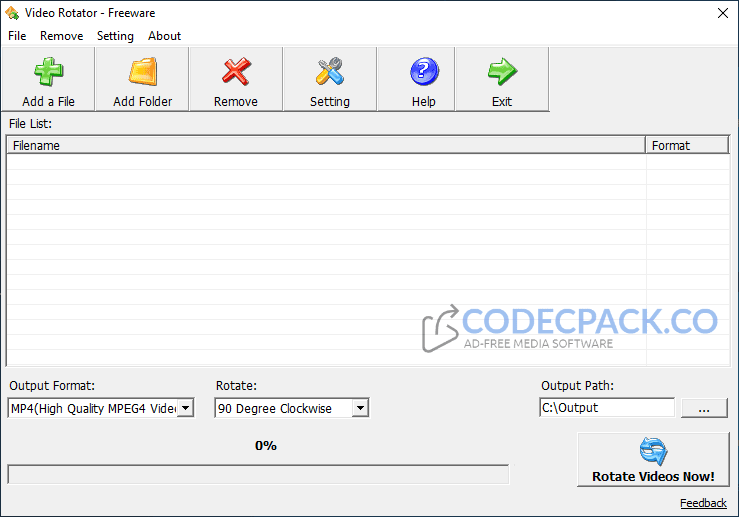Image resolution: width=739 pixels, height=517 pixels.
Task: Open the Setting menu in menu bar
Action: pos(115,36)
